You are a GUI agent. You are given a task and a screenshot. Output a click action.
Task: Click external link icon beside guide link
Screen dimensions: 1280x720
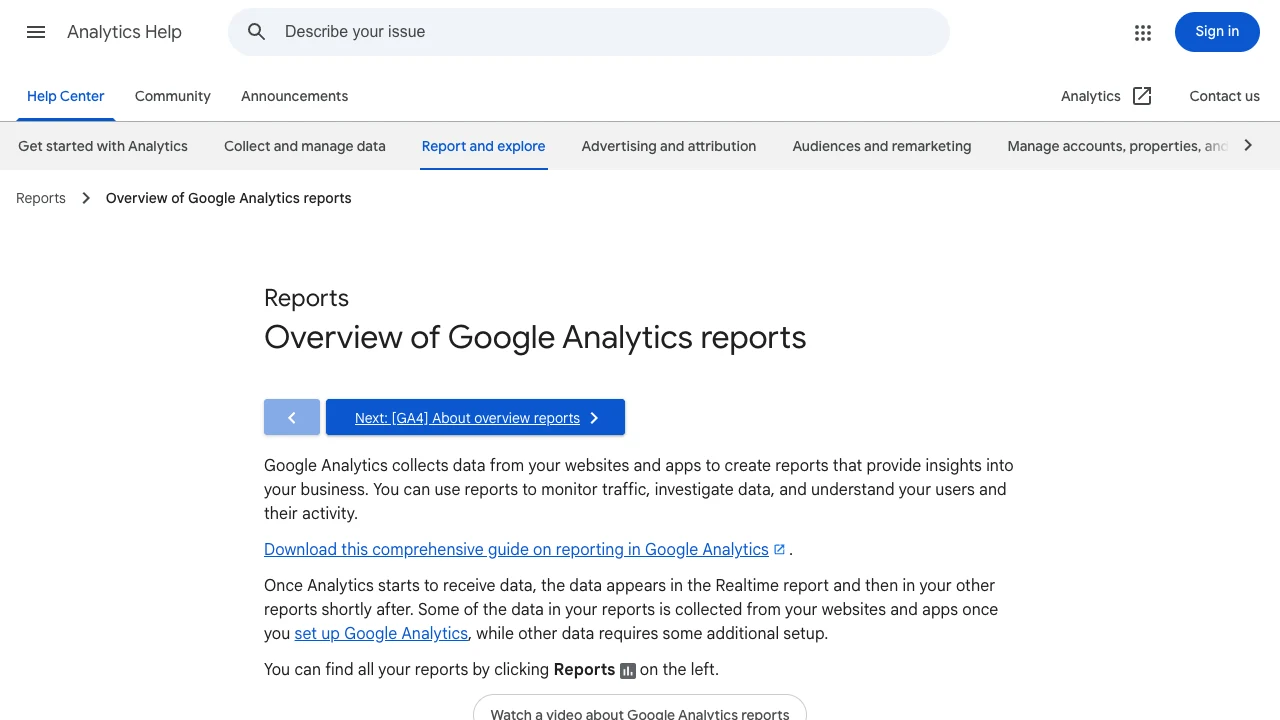[x=780, y=549]
